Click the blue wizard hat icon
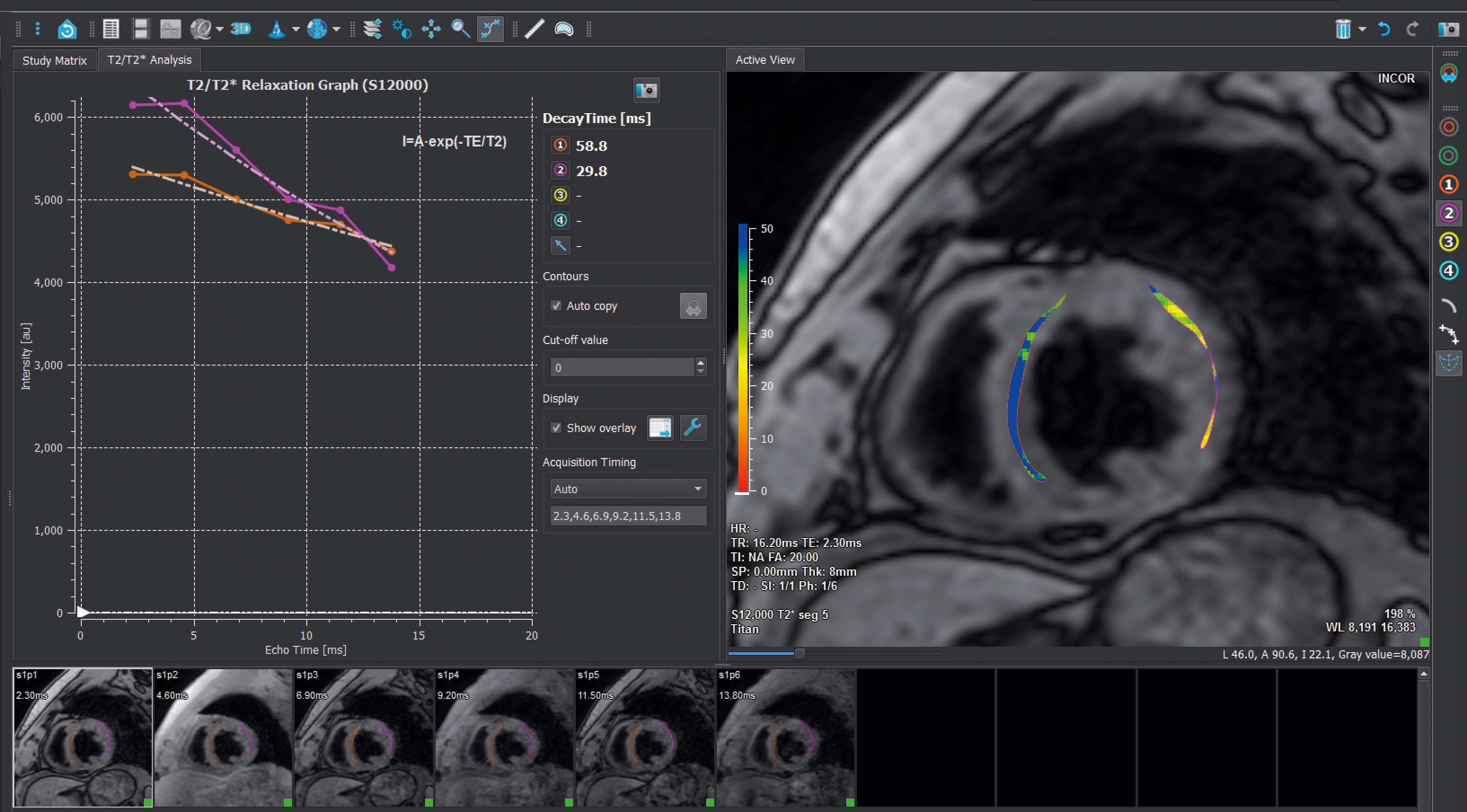The height and width of the screenshot is (812, 1467). click(276, 28)
